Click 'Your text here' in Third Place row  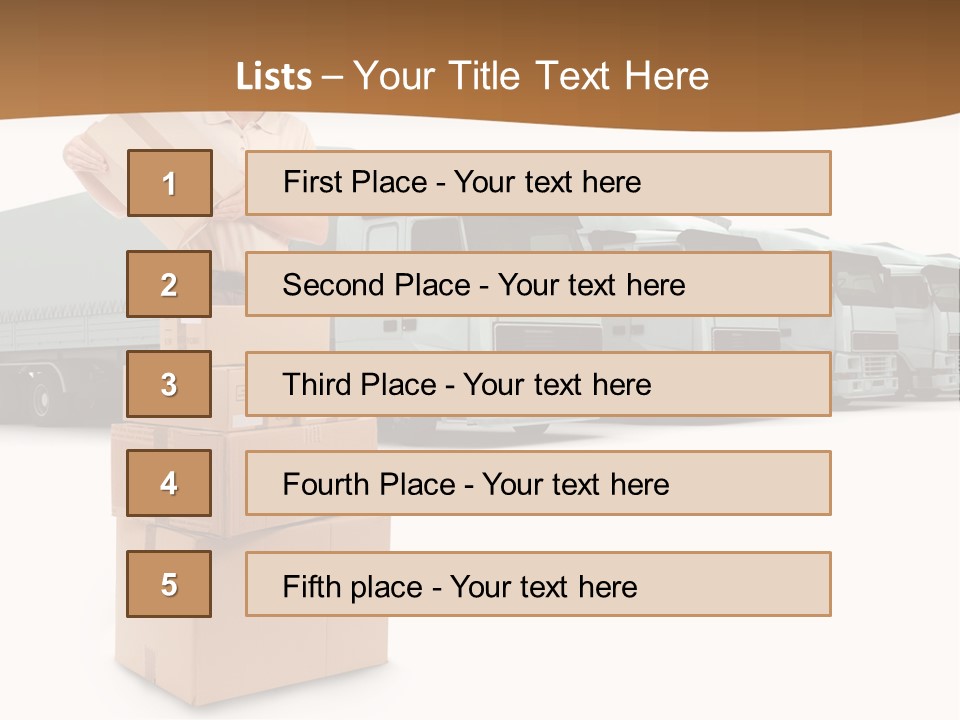[557, 385]
